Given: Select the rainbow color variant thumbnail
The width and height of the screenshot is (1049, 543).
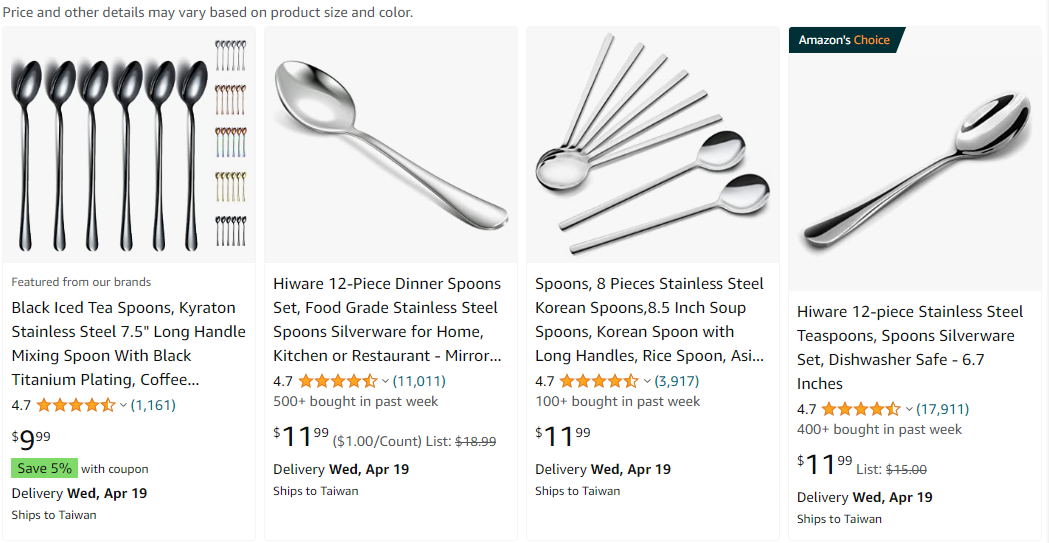Looking at the screenshot, I should point(230,142).
